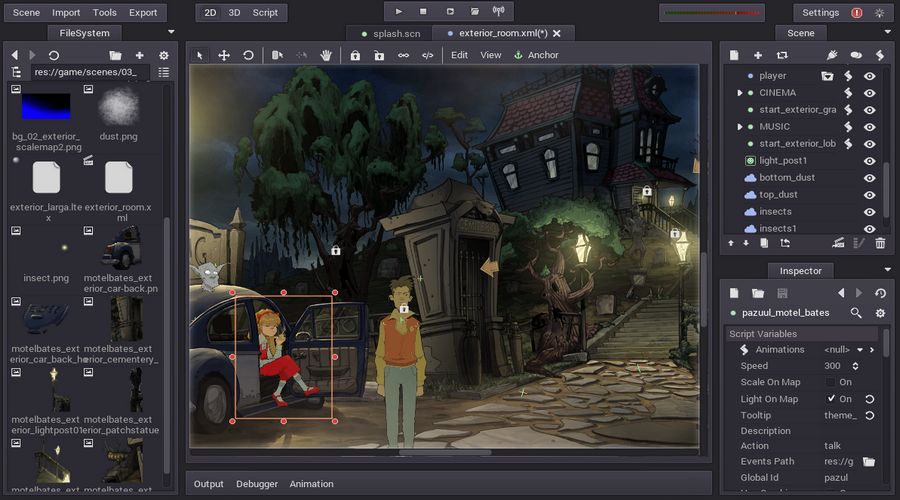900x500 pixels.
Task: Open the Output bottom panel
Action: (x=208, y=484)
